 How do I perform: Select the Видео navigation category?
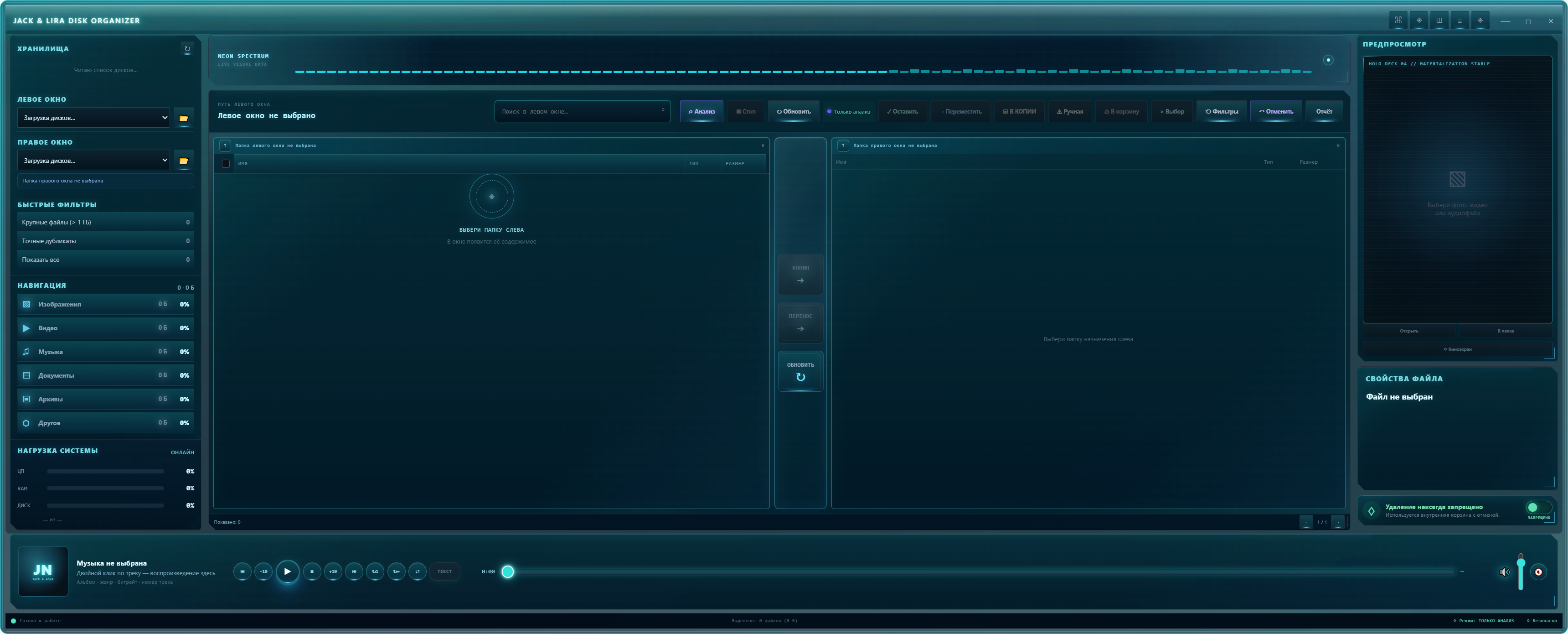[x=105, y=328]
